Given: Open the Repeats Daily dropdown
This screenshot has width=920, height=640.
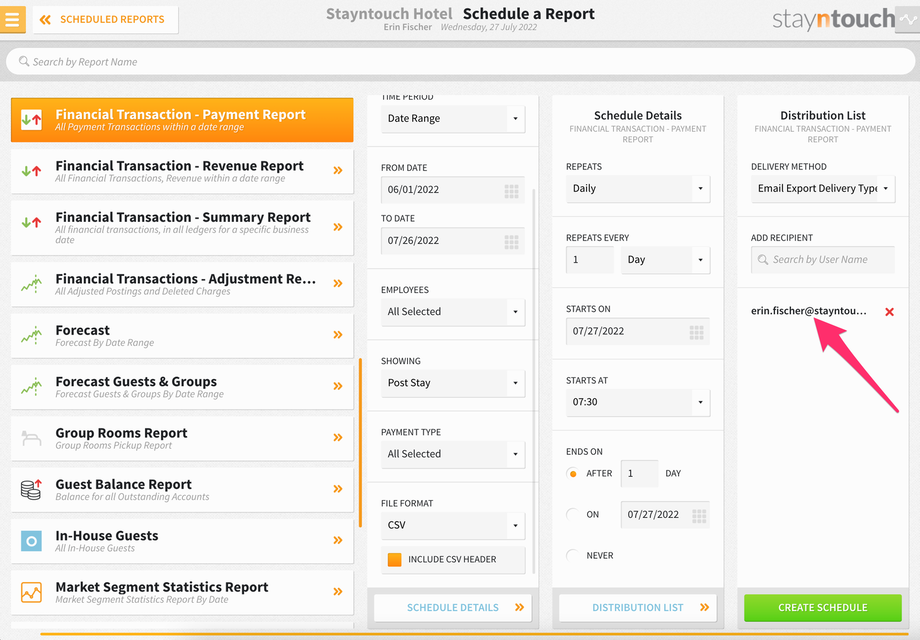Looking at the screenshot, I should click(x=638, y=188).
